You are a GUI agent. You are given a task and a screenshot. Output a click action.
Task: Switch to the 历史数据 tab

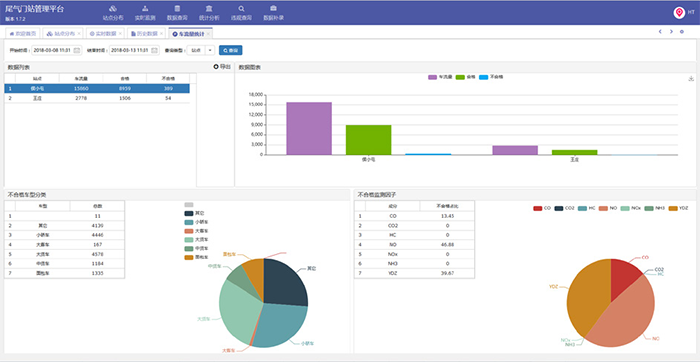point(144,33)
